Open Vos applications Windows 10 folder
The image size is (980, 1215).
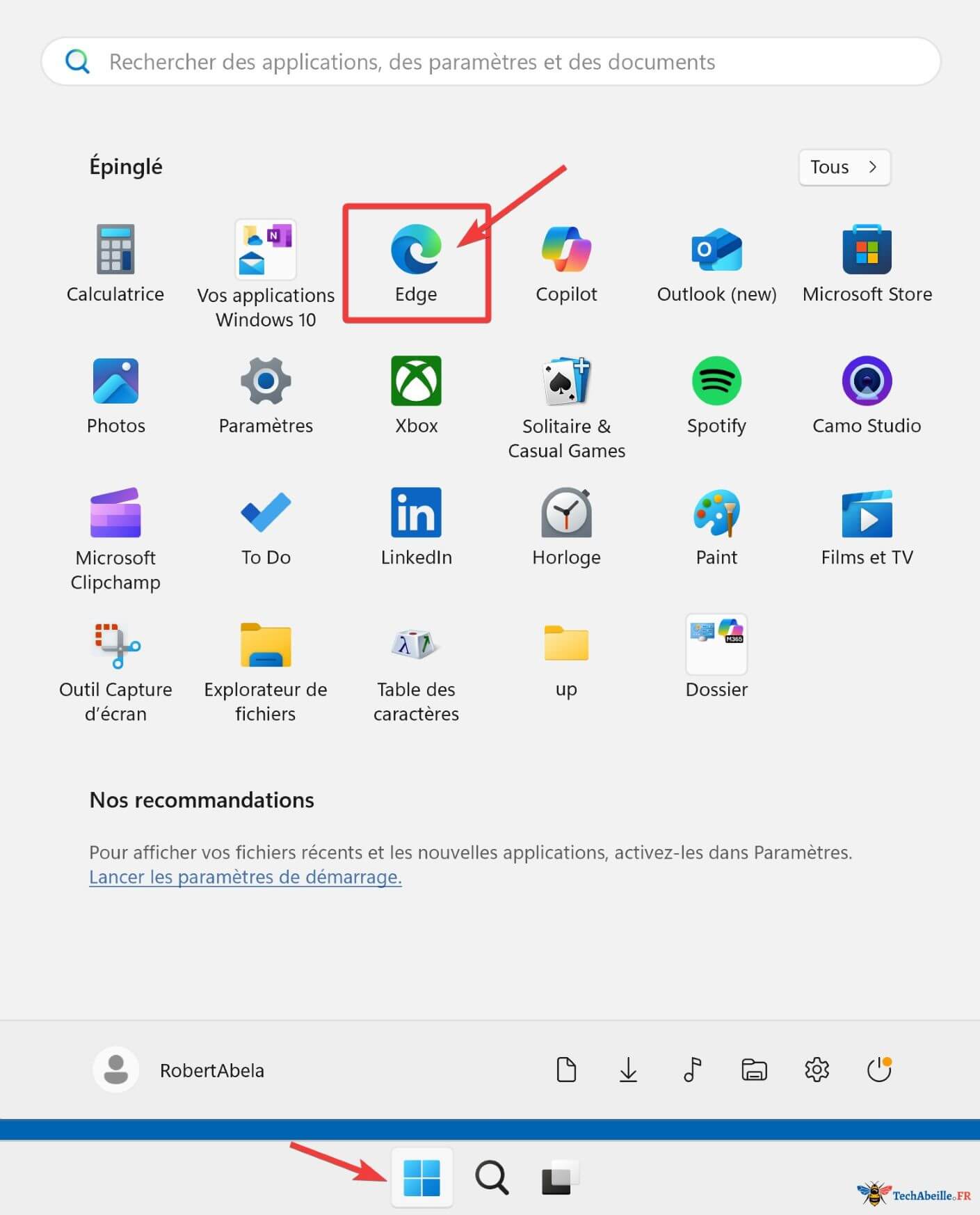(x=266, y=275)
